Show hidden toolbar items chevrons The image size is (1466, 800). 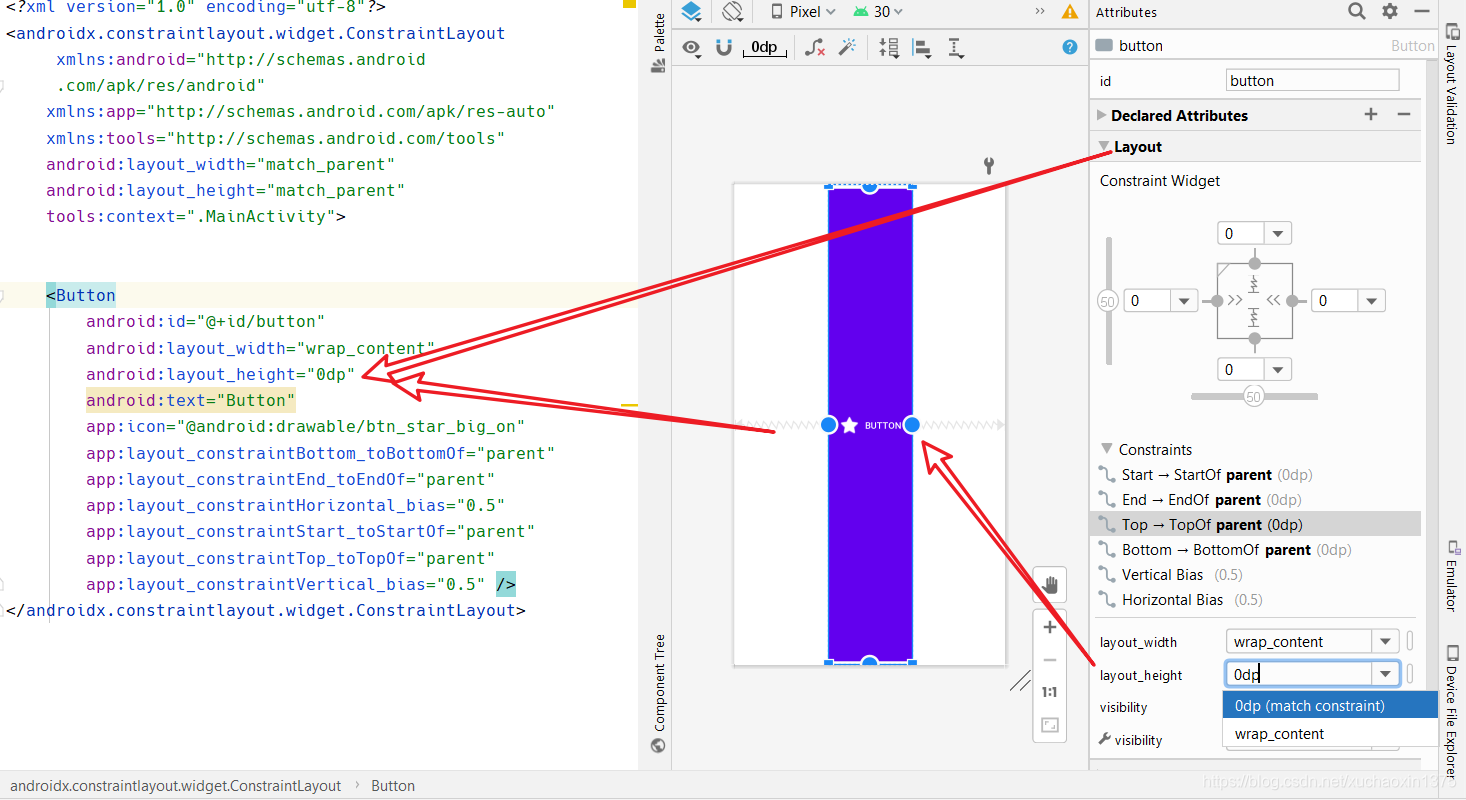point(1040,11)
